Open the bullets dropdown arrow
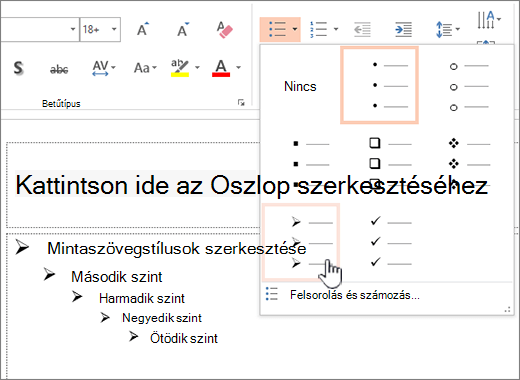The width and height of the screenshot is (520, 380). [x=295, y=29]
